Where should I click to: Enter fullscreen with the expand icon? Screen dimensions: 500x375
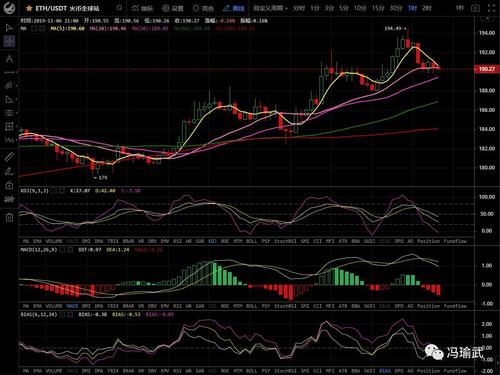point(491,8)
